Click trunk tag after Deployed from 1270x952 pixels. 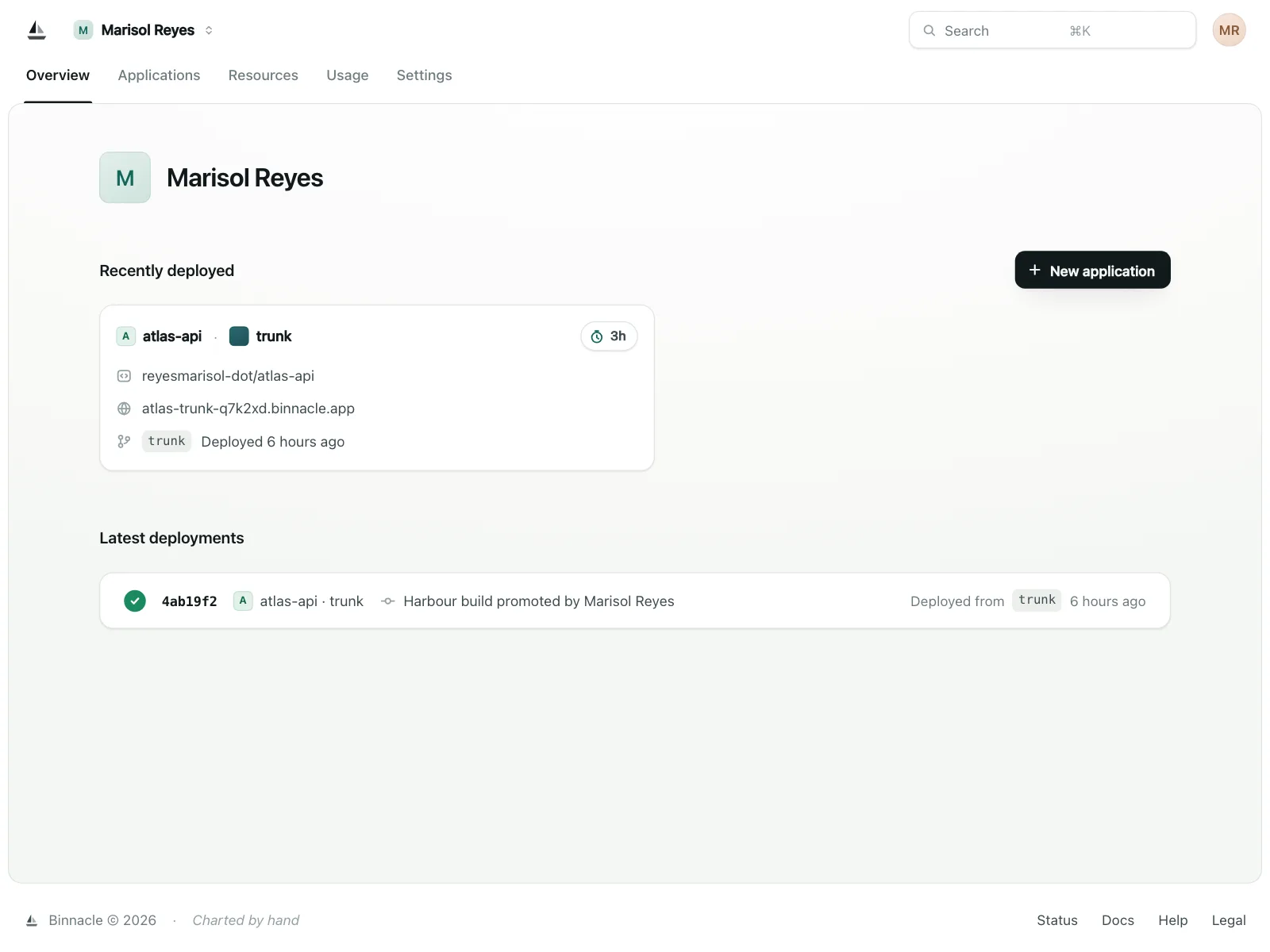coord(1037,600)
